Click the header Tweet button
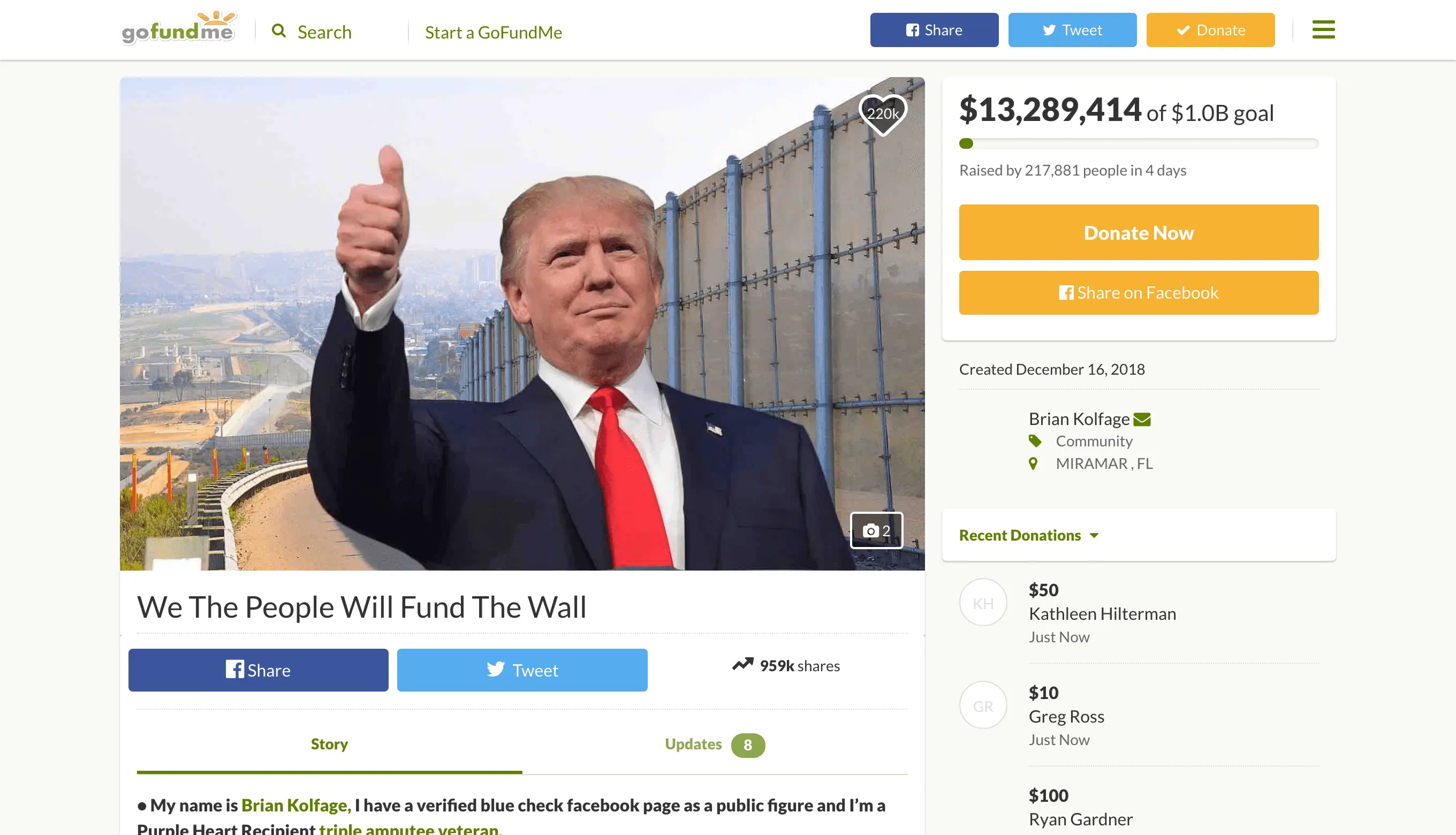The width and height of the screenshot is (1456, 835). click(1072, 30)
